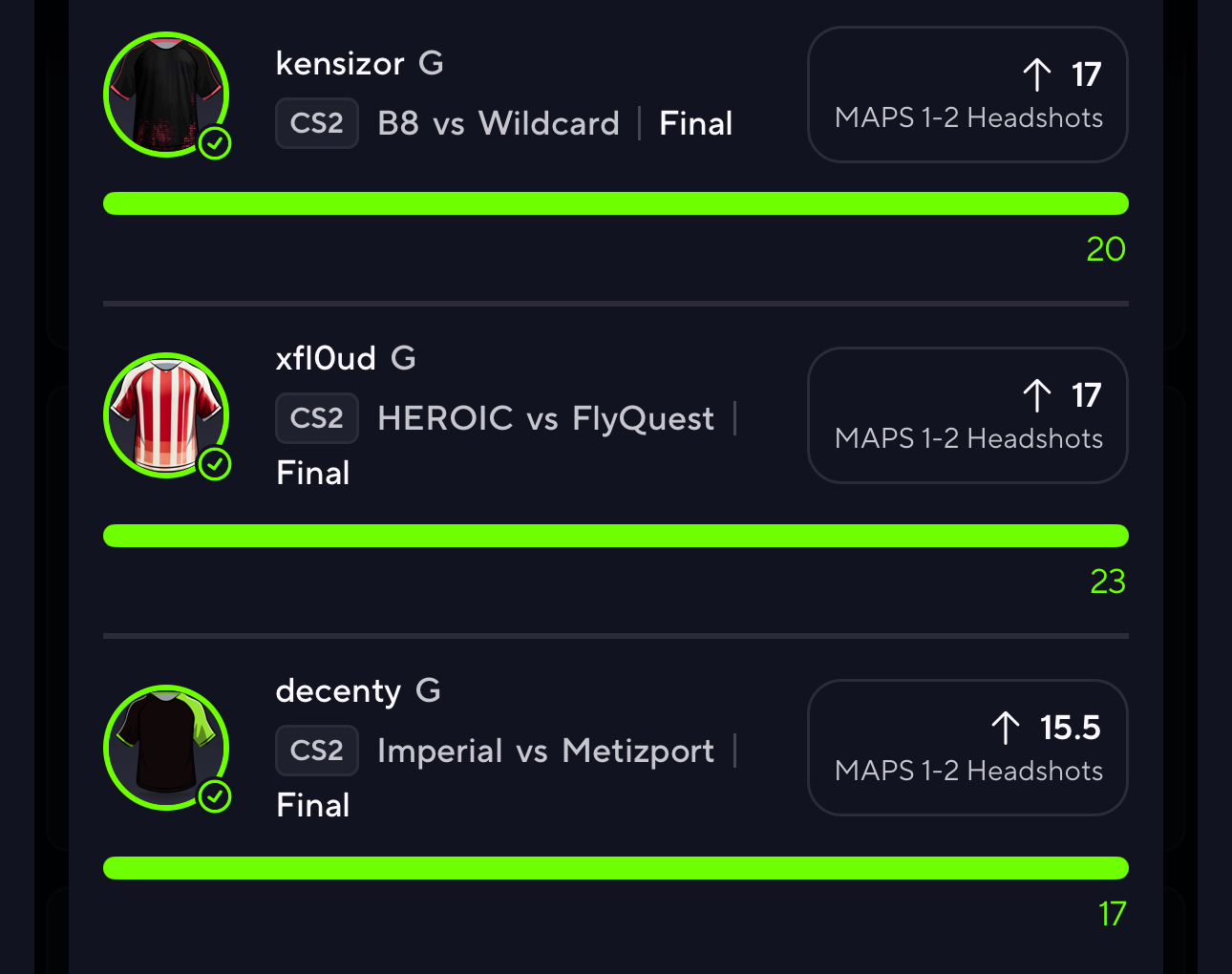Open the HEROIC vs FlyQuest match link
Screen dimensions: 1232x974
tap(545, 418)
